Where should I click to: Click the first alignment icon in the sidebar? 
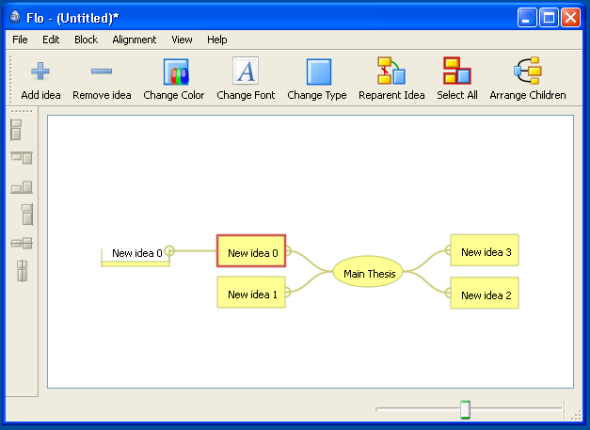coord(16,130)
